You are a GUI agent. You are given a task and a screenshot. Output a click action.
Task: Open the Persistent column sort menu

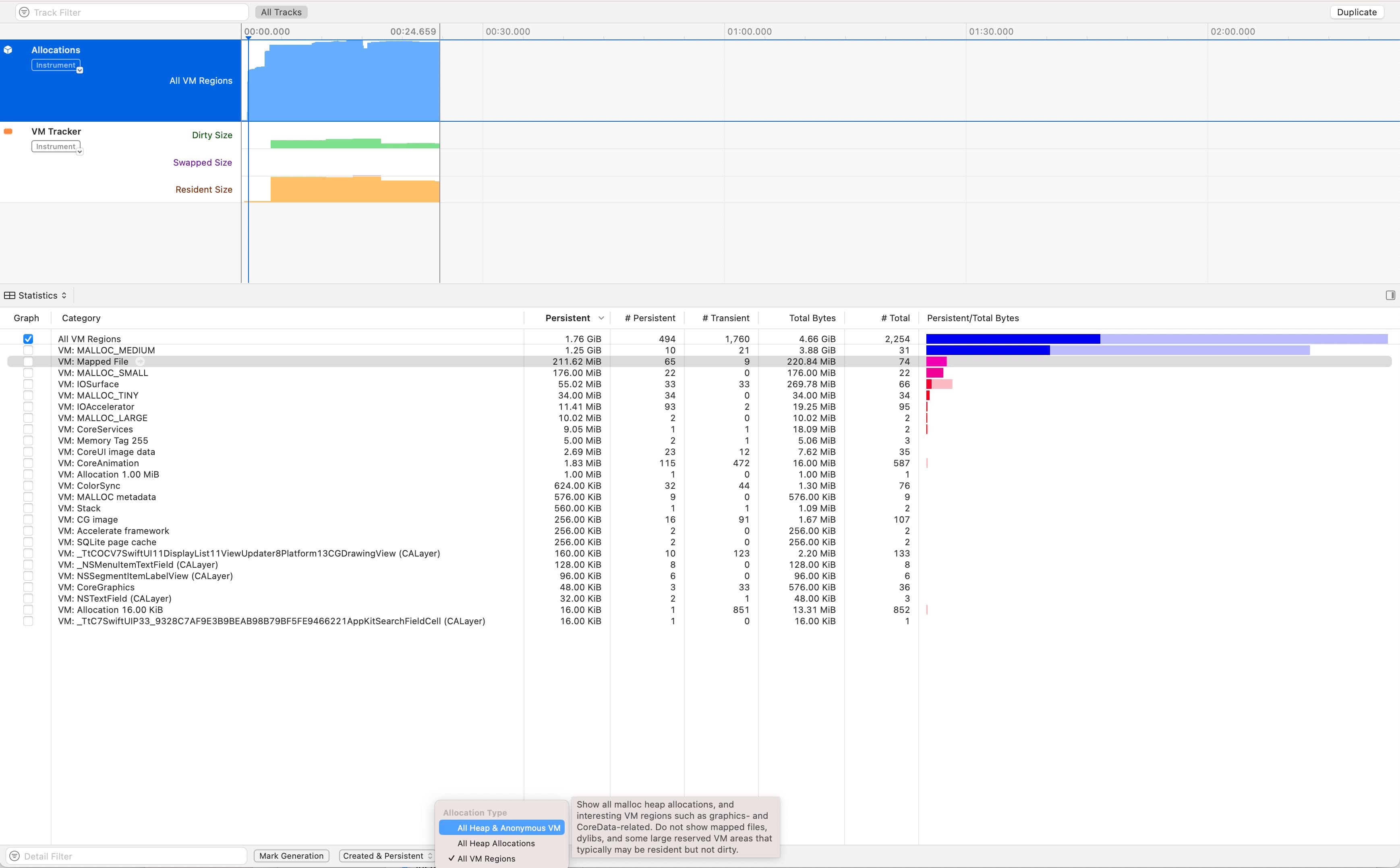(601, 318)
